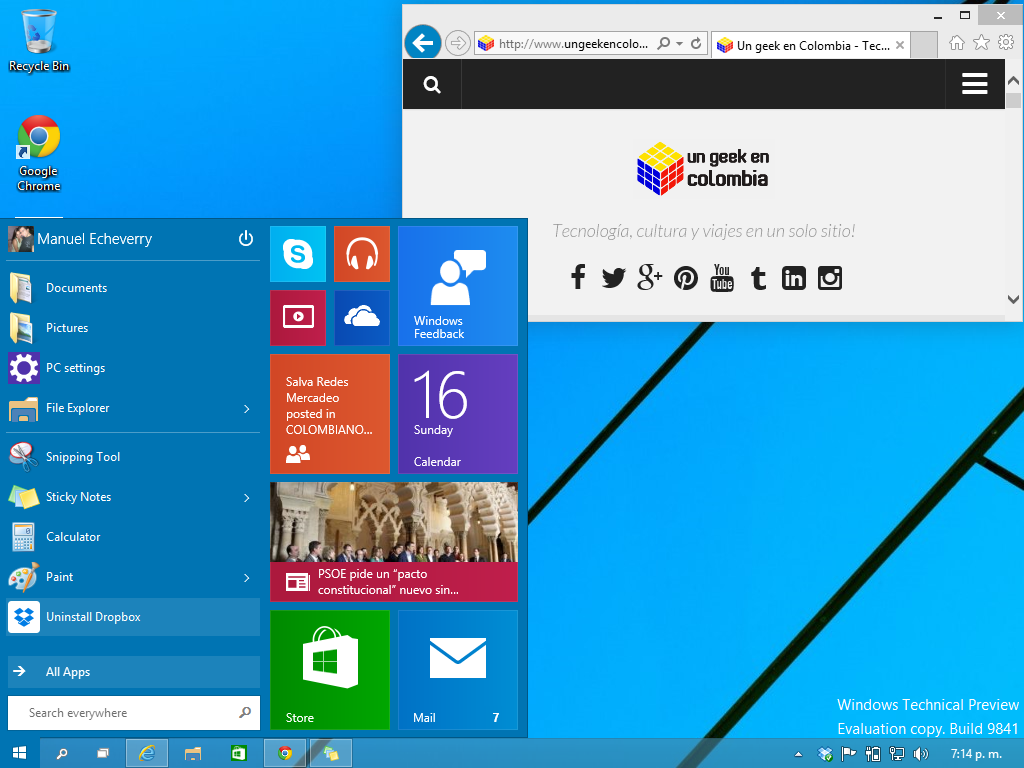Click the network tray icon
This screenshot has height=768, width=1024.
point(897,754)
